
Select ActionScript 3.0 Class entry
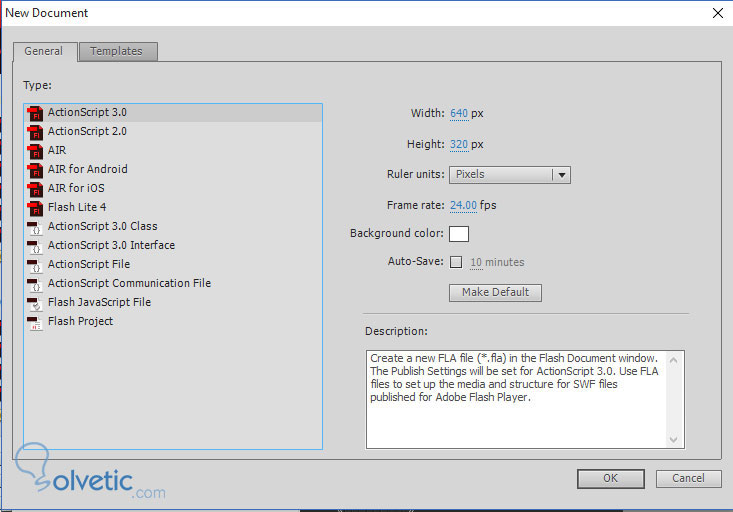[x=173, y=226]
